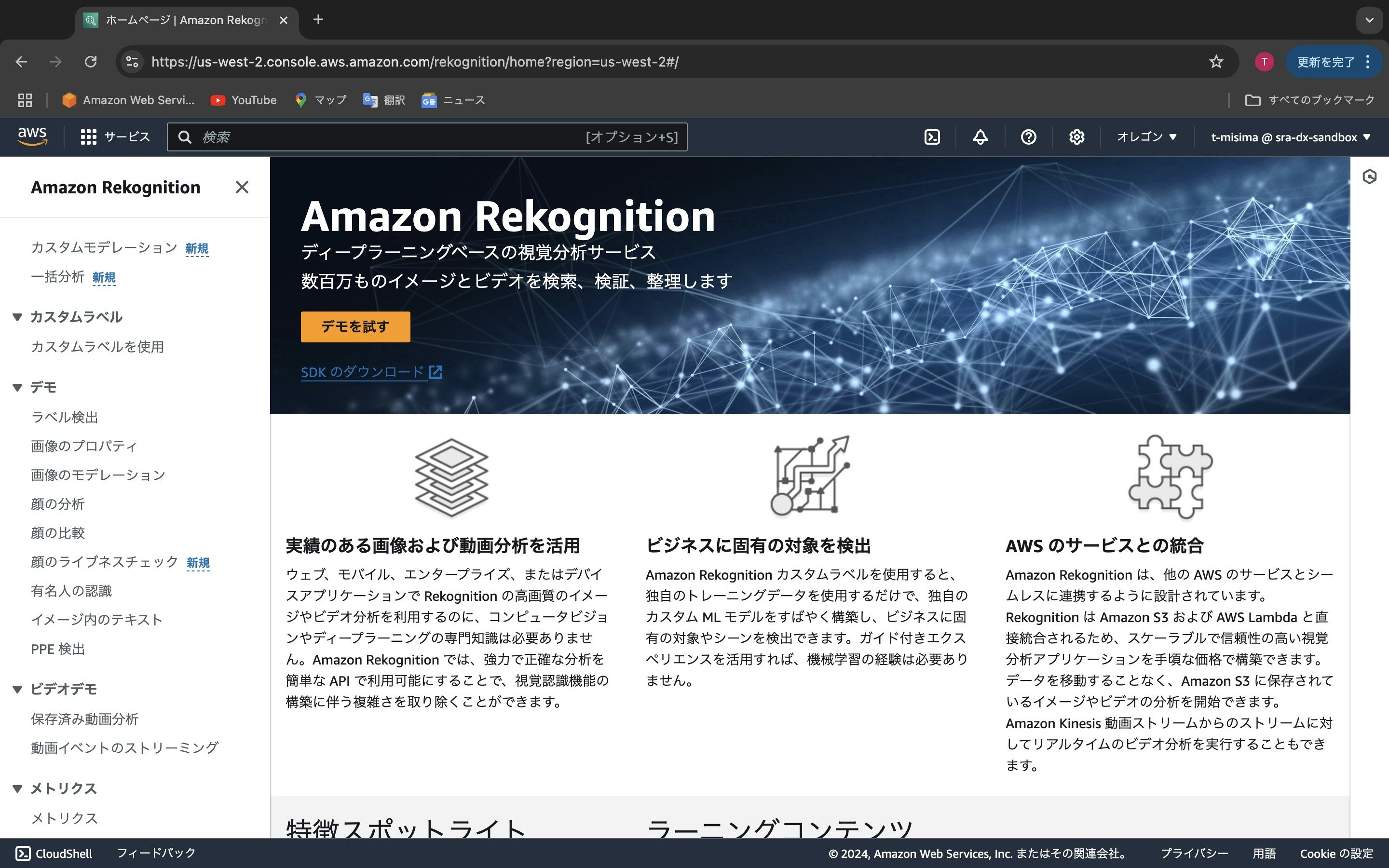This screenshot has width=1389, height=868.
Task: Close the Amazon Rekognition side navigation panel
Action: point(242,187)
